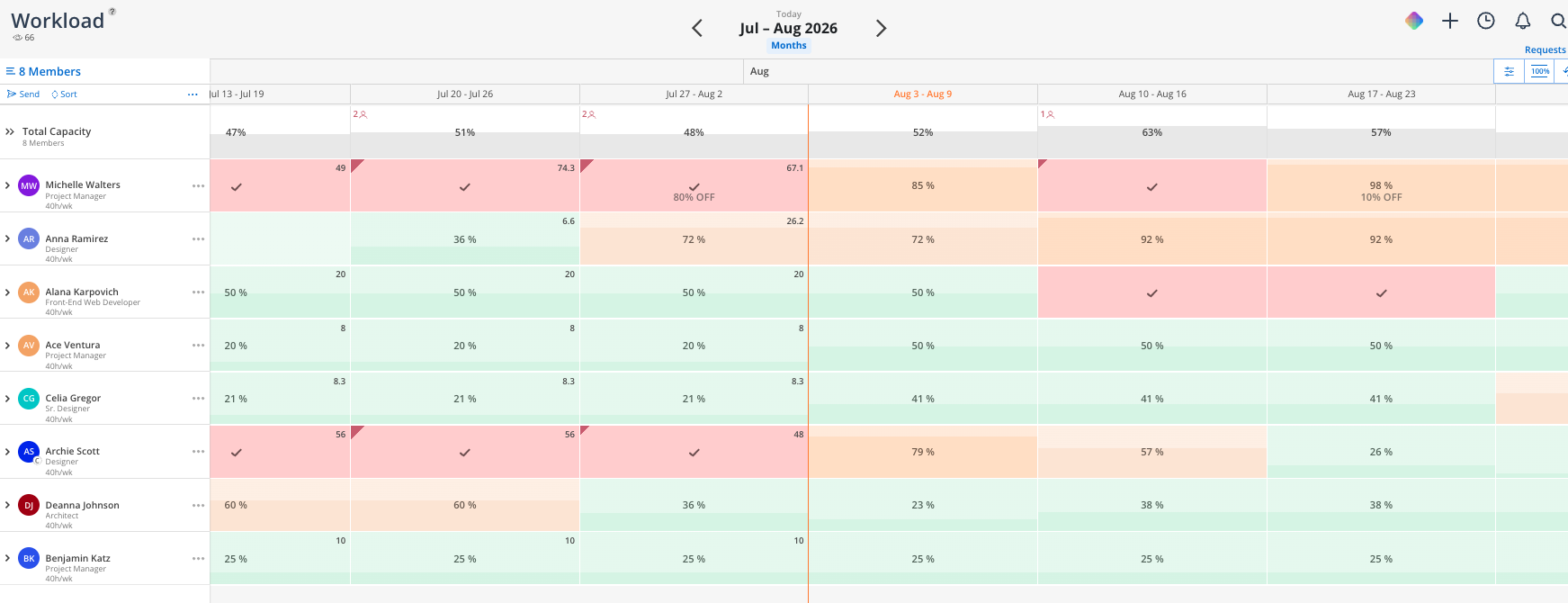The width and height of the screenshot is (1568, 603).
Task: Open the Requests link
Action: click(1546, 49)
